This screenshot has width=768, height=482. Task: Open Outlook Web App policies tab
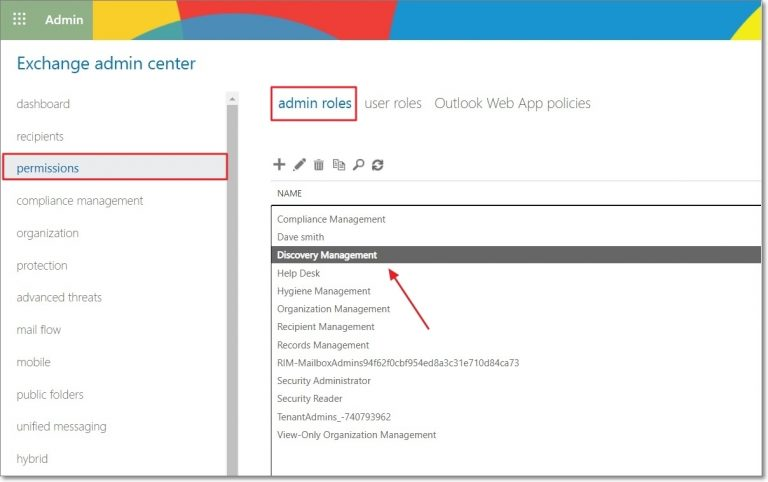tap(512, 103)
